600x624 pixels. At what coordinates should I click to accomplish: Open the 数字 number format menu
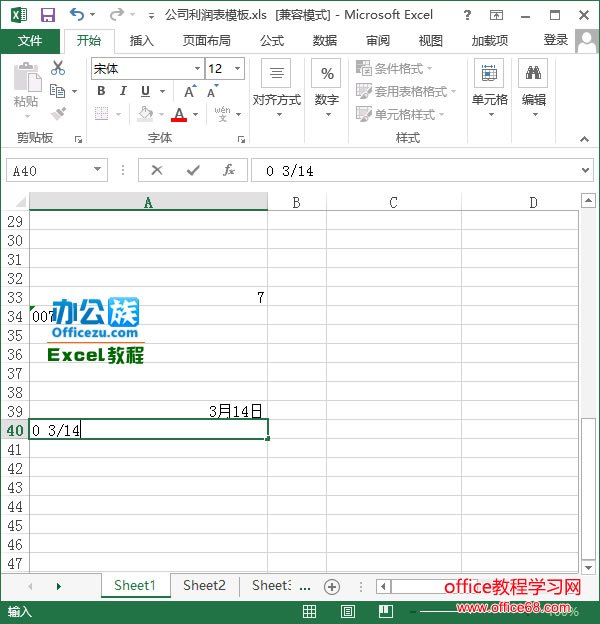pos(327,88)
